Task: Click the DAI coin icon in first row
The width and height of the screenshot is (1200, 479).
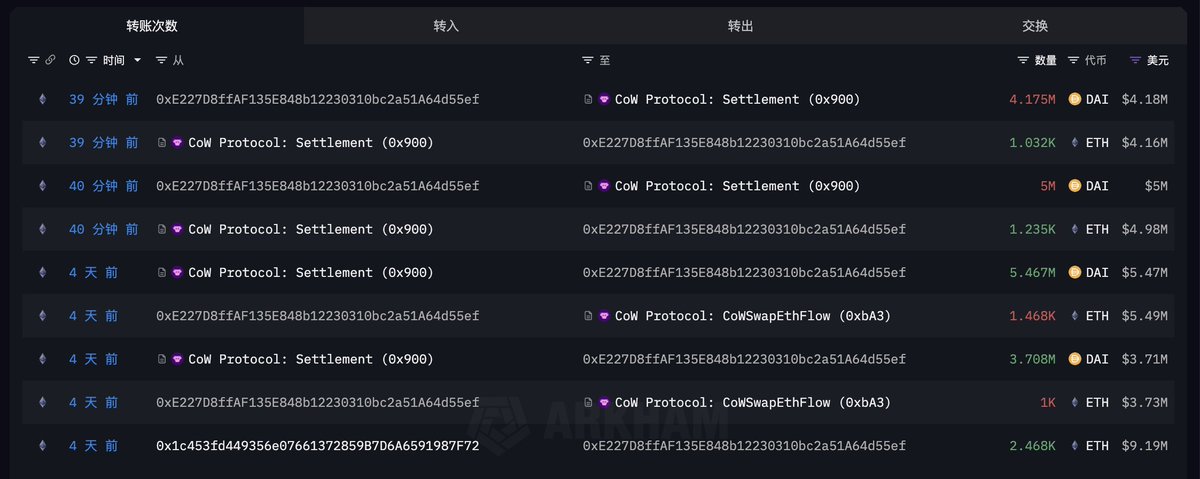Action: (1075, 99)
